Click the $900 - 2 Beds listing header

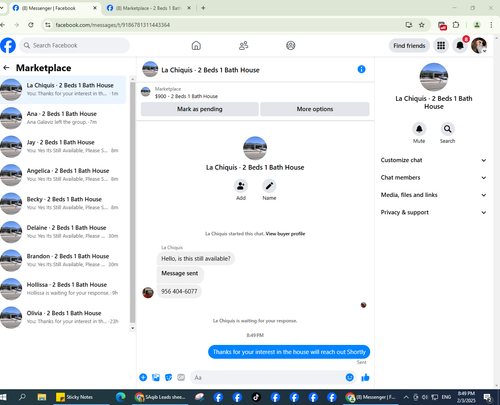pos(186,96)
